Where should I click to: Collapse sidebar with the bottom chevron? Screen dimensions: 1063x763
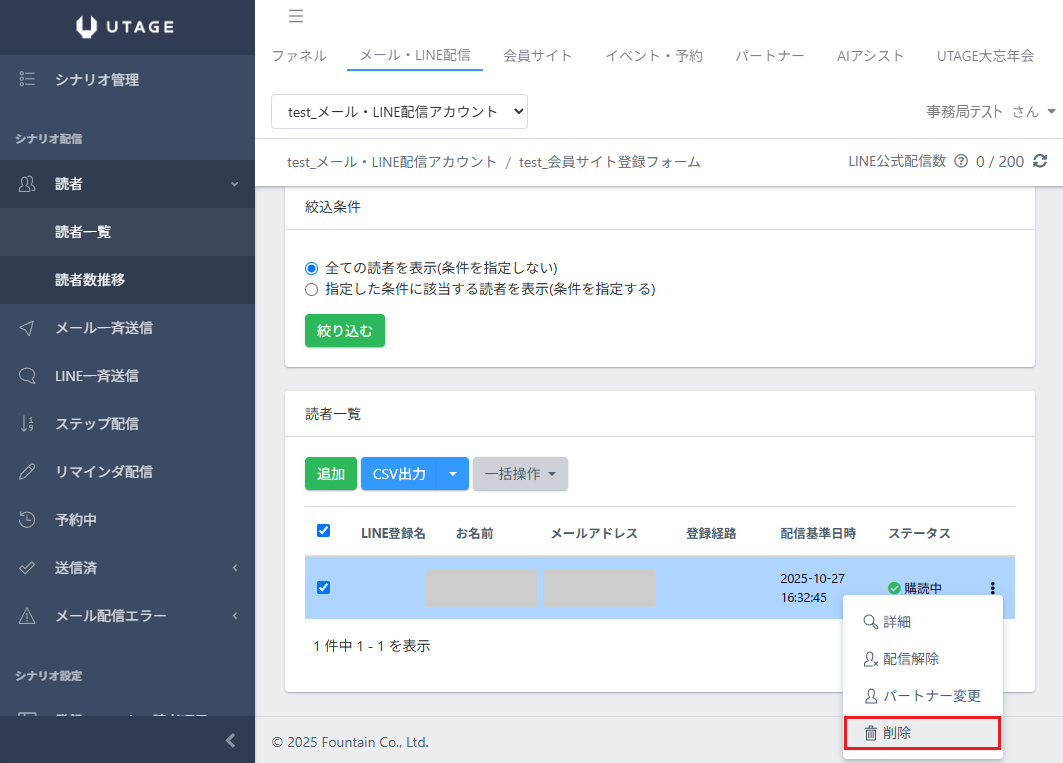click(x=230, y=741)
